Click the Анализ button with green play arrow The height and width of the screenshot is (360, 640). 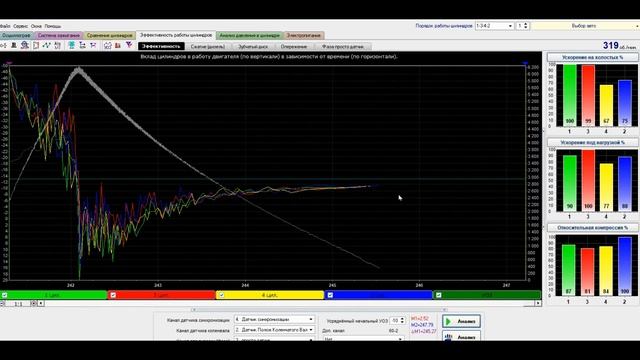461,321
